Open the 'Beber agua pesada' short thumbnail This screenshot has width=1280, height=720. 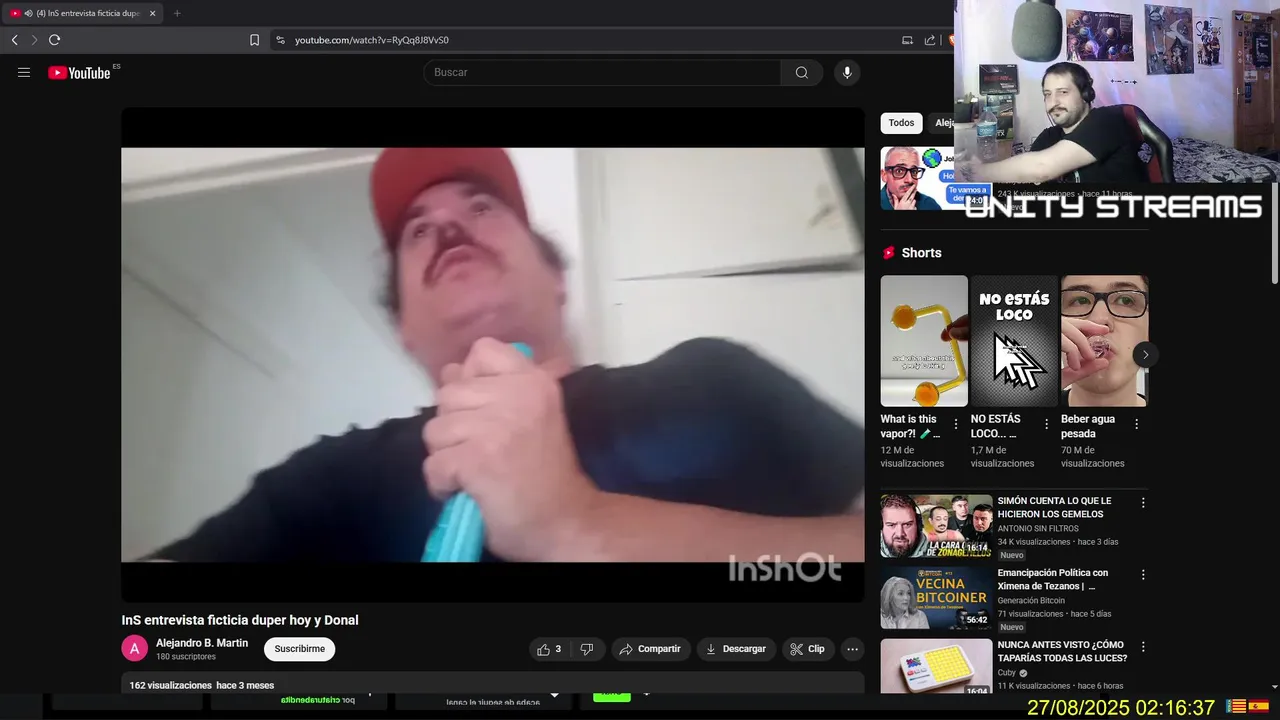click(x=1104, y=341)
